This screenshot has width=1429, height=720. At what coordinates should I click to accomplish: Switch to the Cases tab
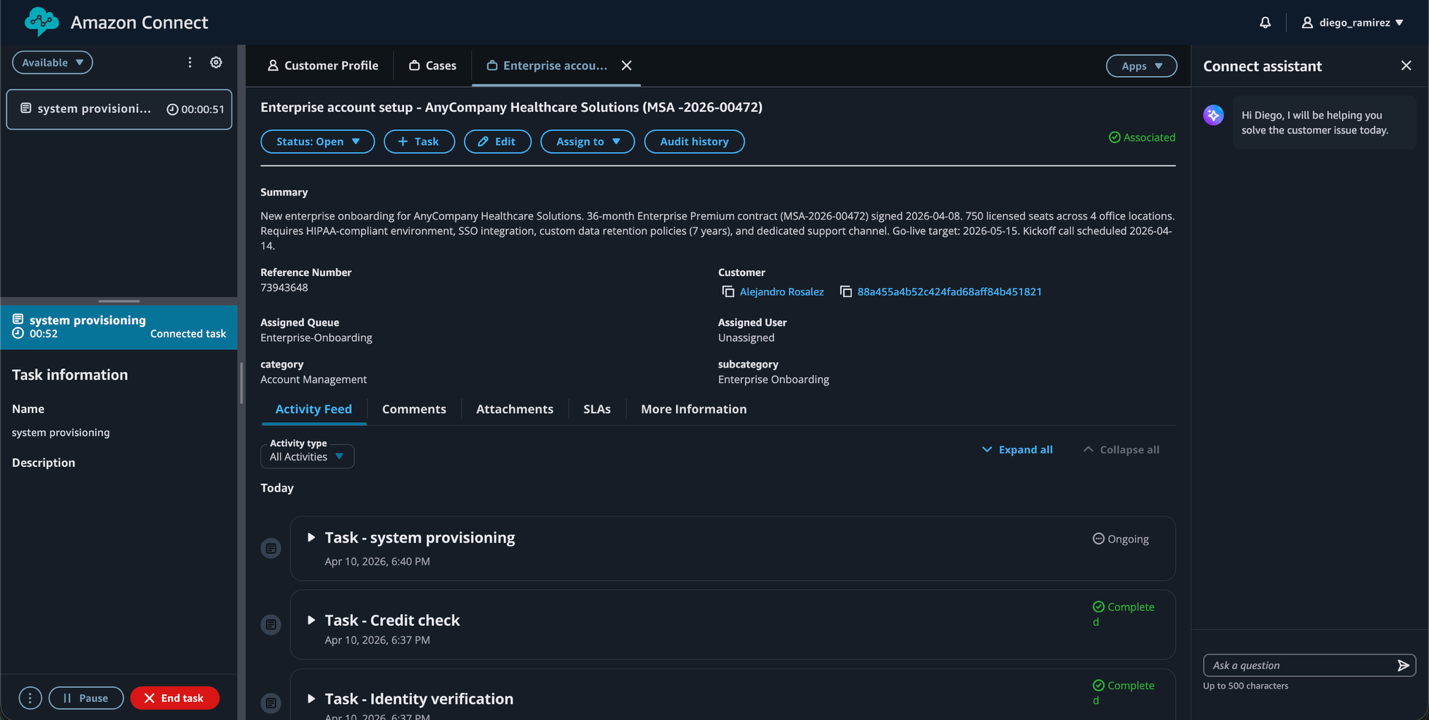coord(432,66)
